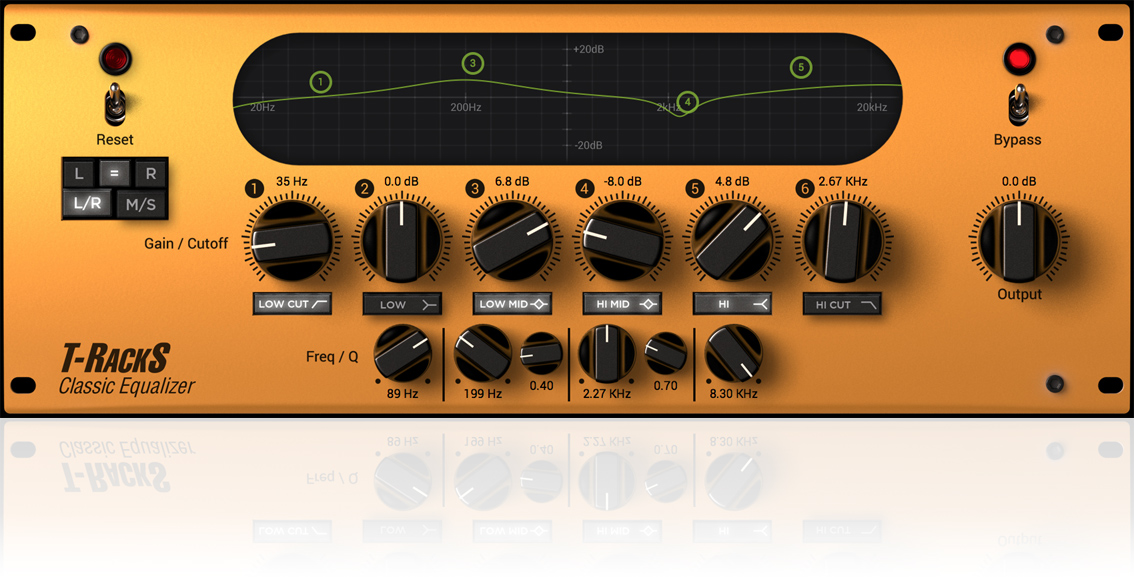1134x580 pixels.
Task: Select the LOW CUT filter band
Action: coord(291,303)
